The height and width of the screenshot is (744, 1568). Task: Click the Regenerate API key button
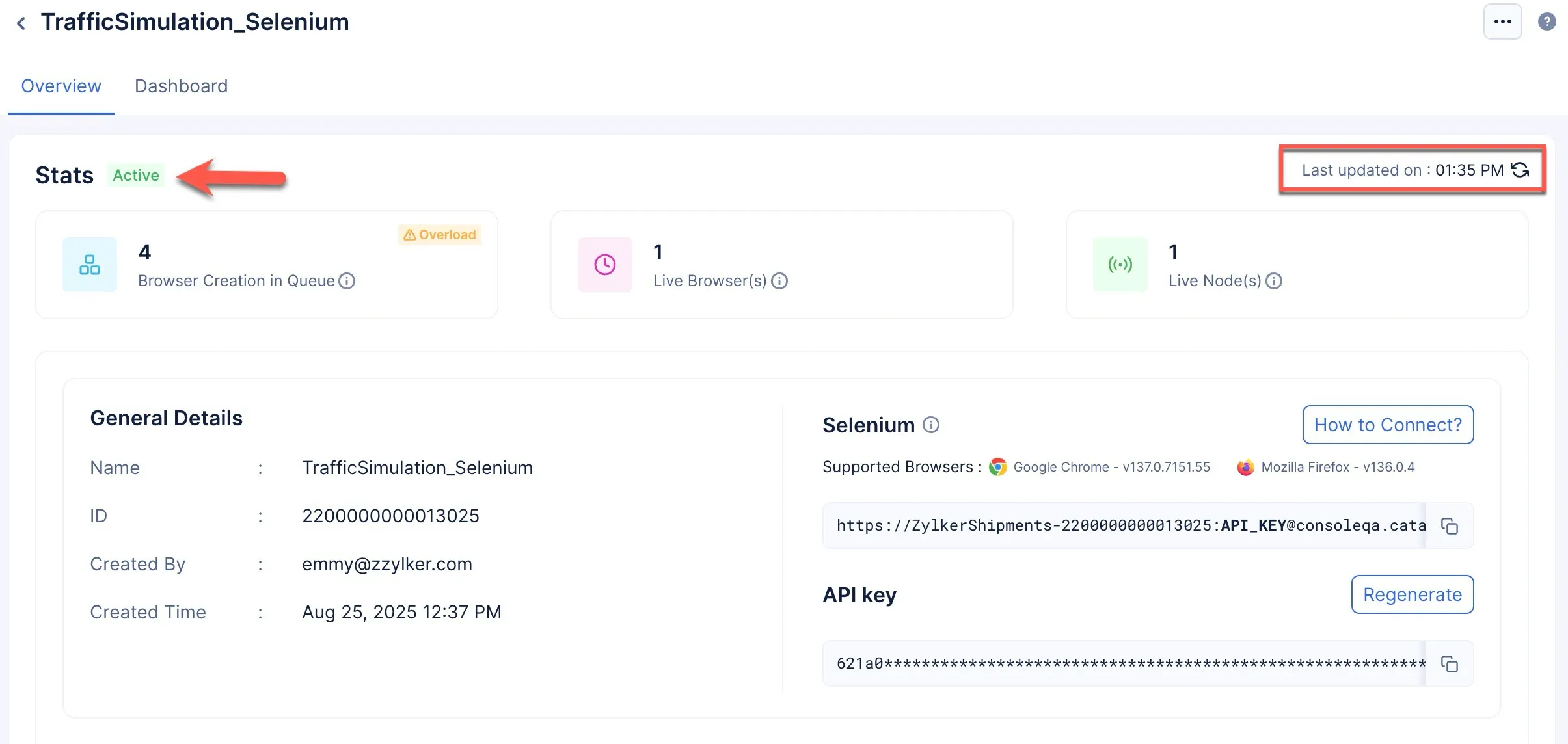pos(1412,594)
